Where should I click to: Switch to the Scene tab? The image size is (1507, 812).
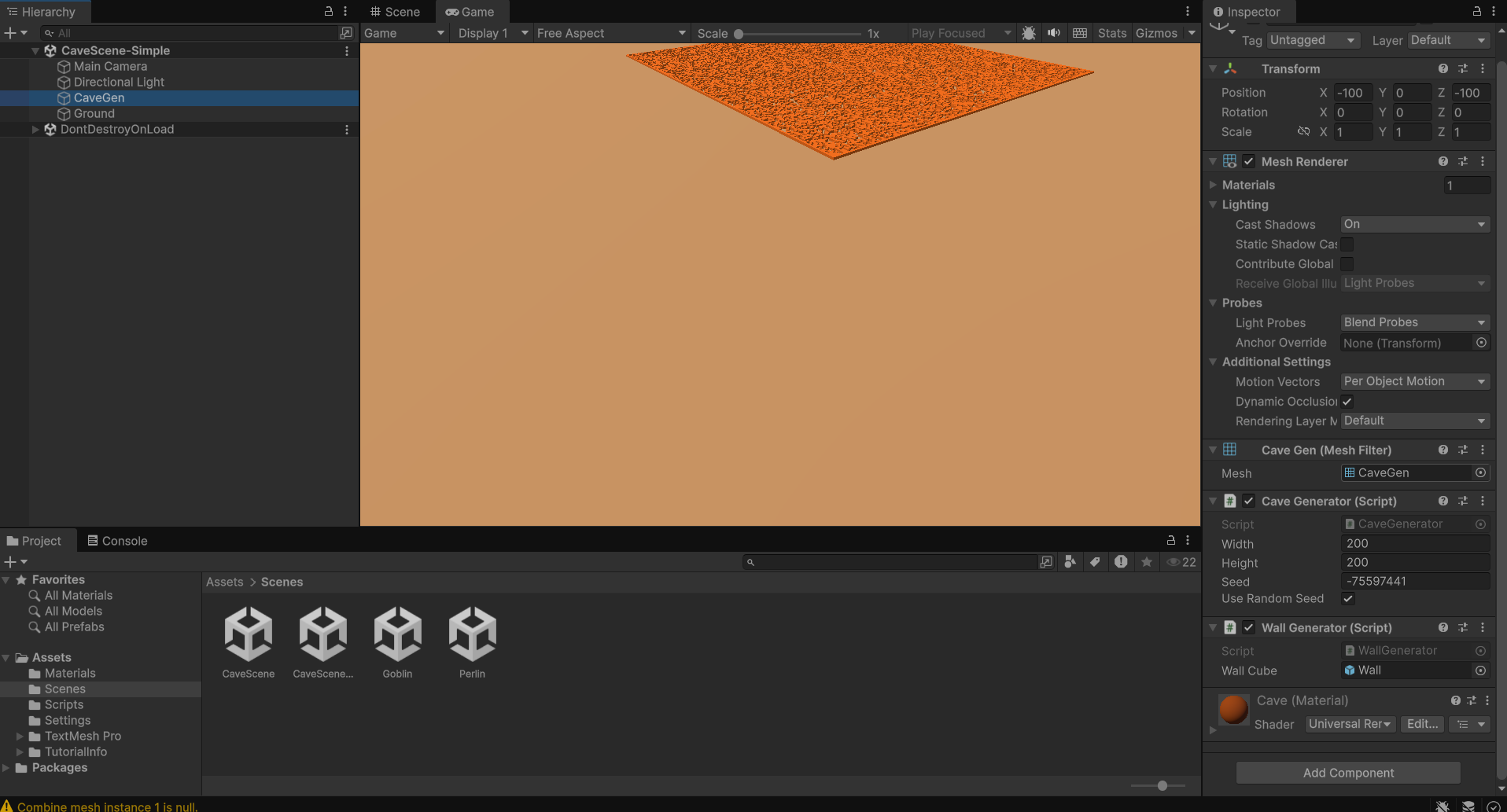(x=396, y=12)
